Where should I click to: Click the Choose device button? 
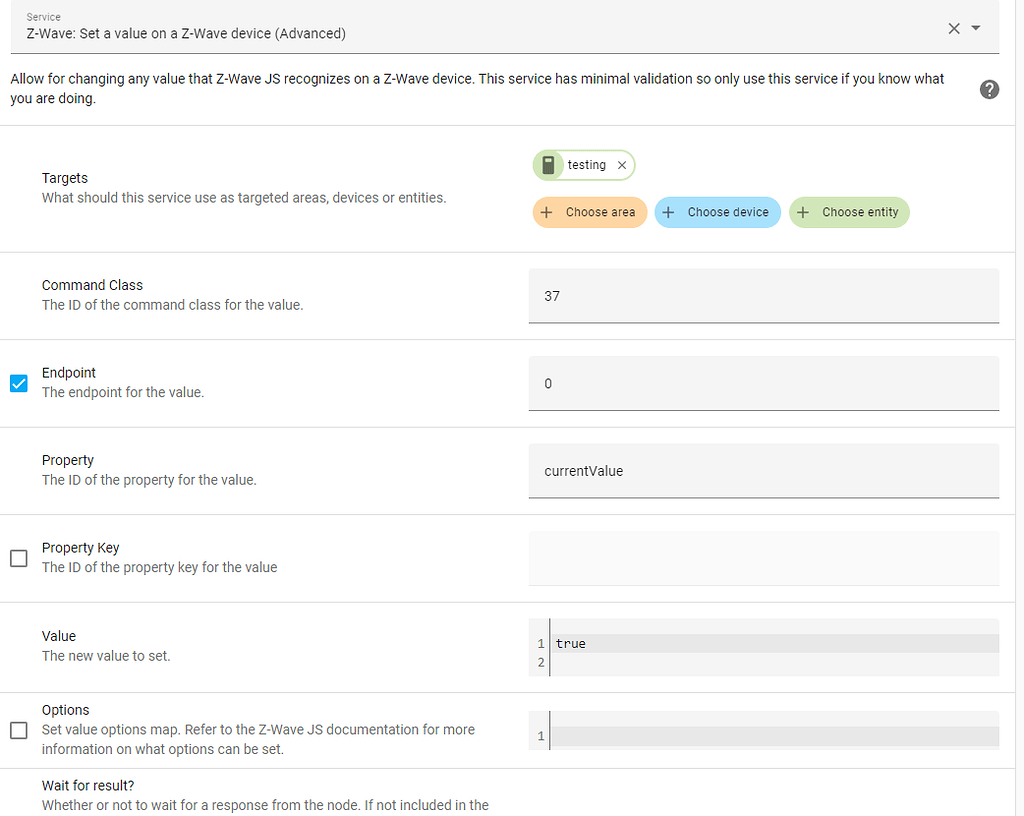(x=717, y=212)
